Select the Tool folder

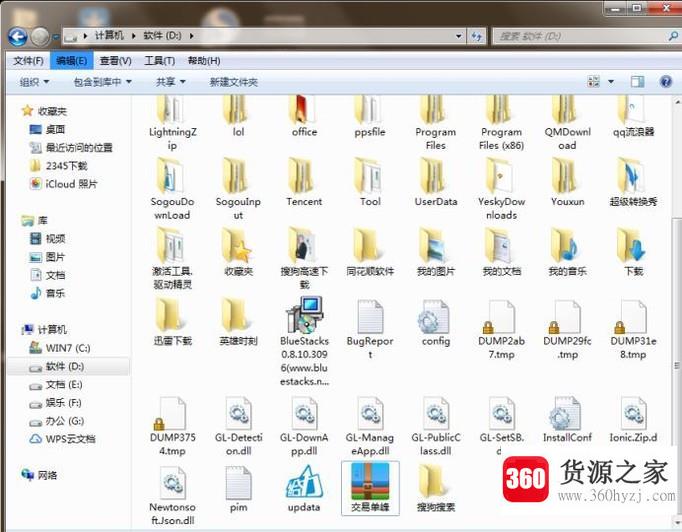coord(370,183)
